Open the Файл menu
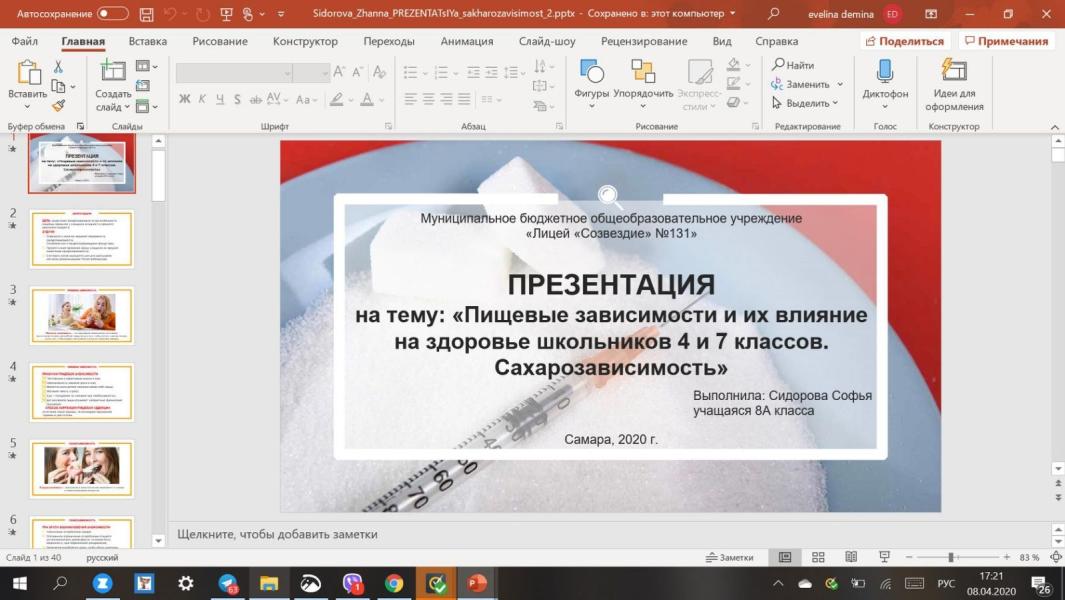The width and height of the screenshot is (1065, 600). (x=24, y=41)
